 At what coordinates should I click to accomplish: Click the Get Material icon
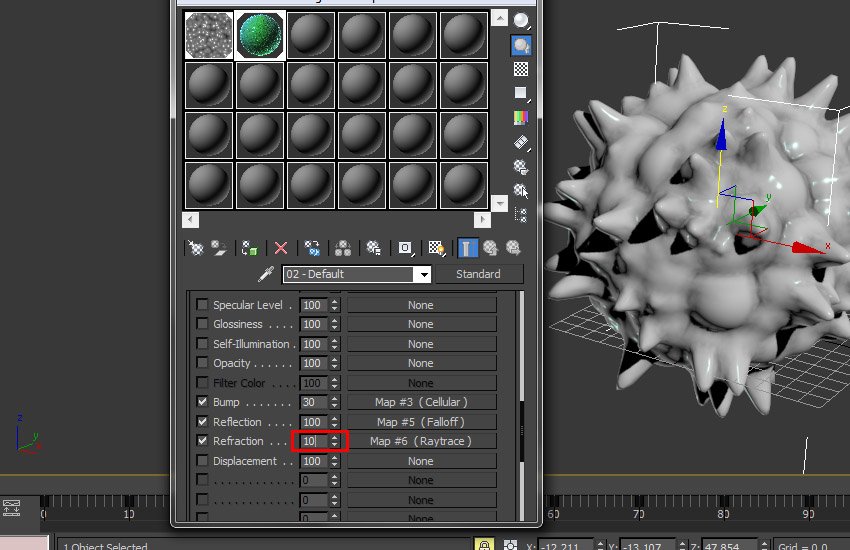tap(196, 248)
